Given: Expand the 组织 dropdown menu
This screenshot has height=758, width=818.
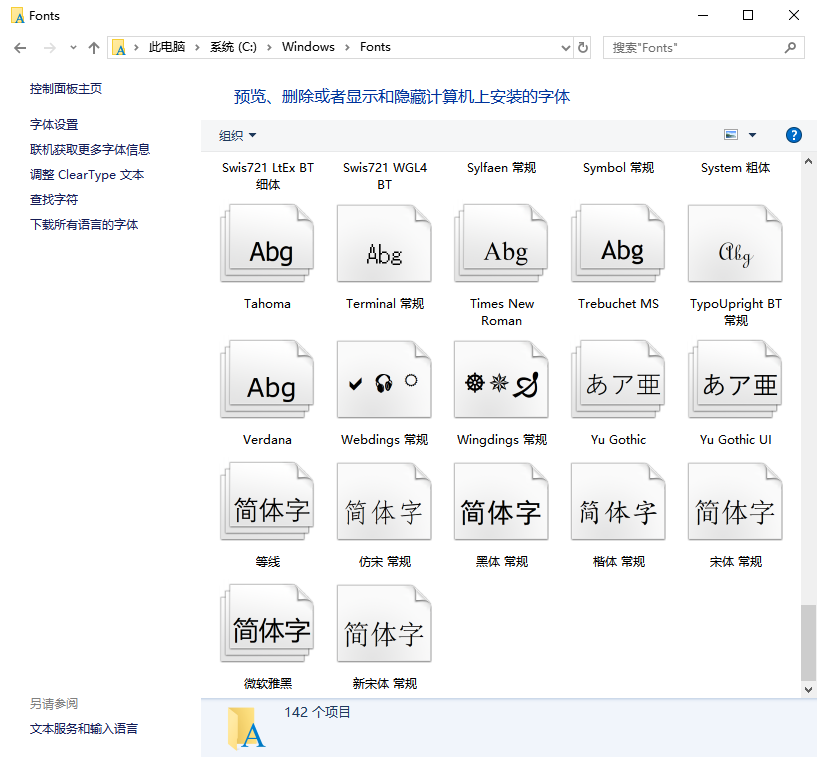Looking at the screenshot, I should click(238, 135).
